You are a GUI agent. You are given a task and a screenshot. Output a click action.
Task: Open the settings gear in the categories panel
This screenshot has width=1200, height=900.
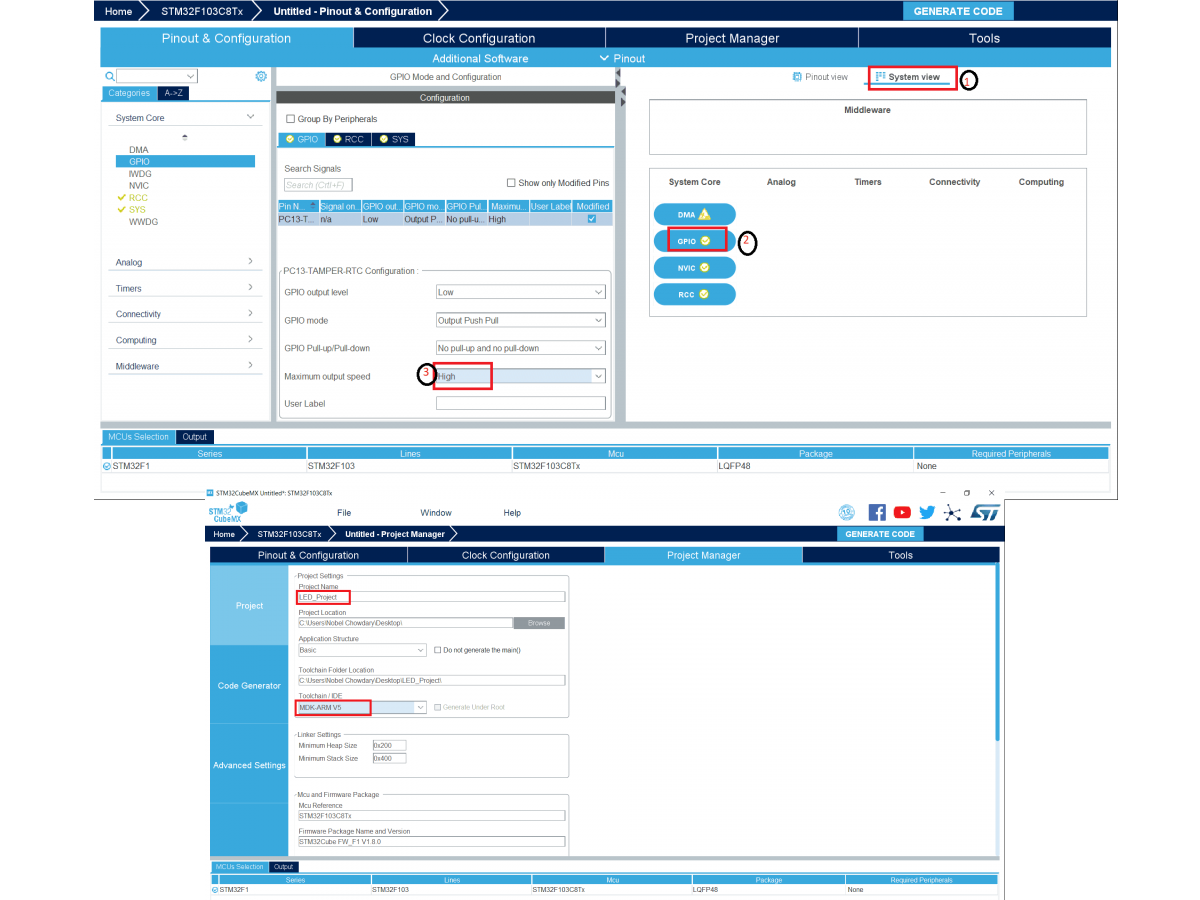pos(261,76)
